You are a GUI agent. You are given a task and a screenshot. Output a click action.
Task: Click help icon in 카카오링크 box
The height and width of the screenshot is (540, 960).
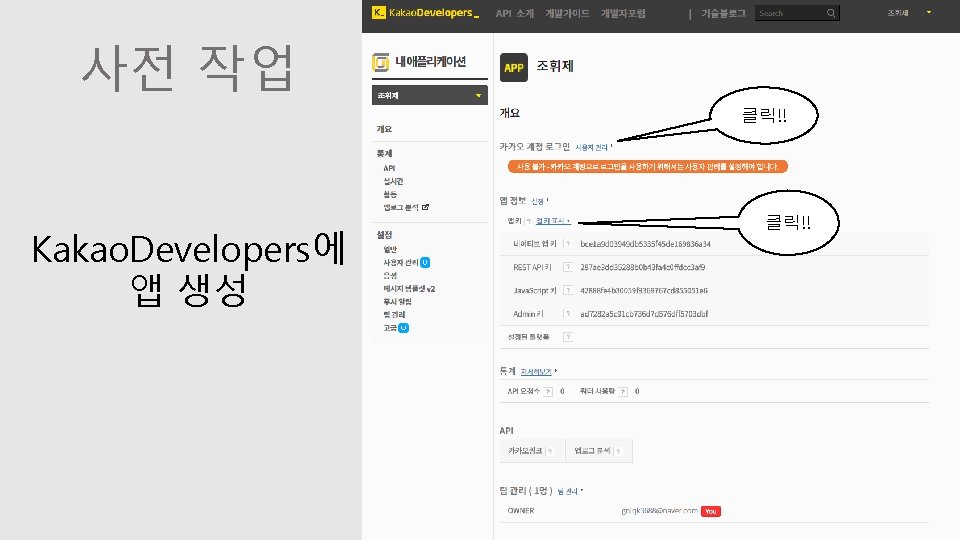pos(550,451)
